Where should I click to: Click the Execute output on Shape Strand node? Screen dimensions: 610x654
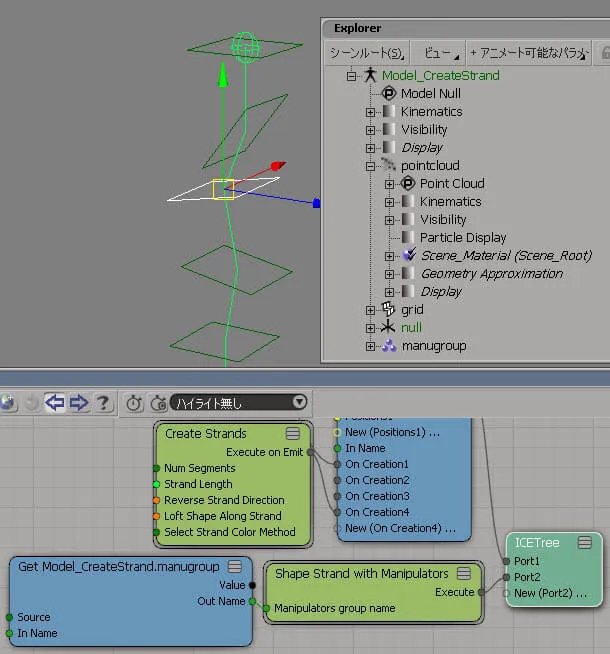481,592
